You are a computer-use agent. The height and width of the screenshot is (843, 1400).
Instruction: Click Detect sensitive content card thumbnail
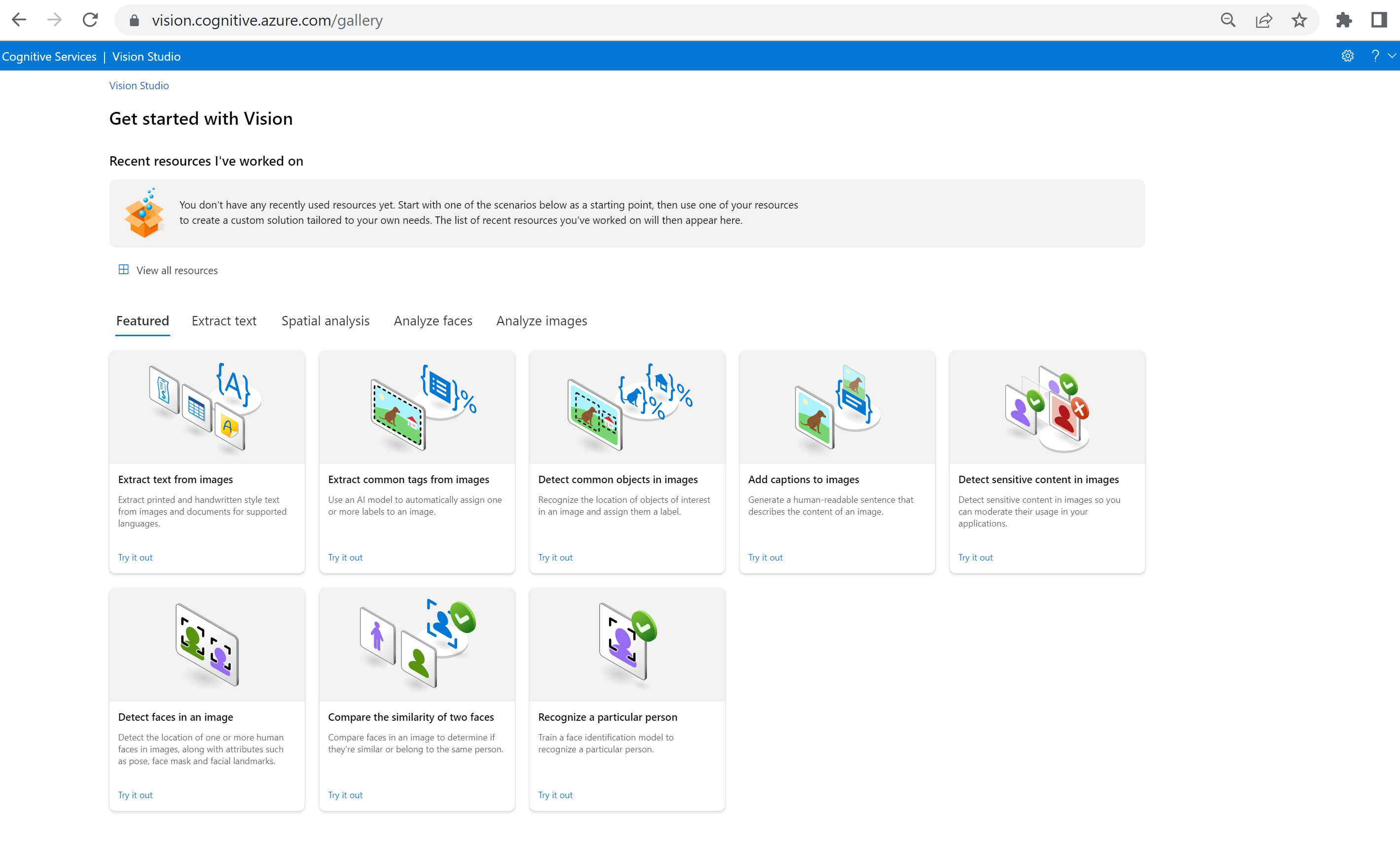click(1046, 407)
